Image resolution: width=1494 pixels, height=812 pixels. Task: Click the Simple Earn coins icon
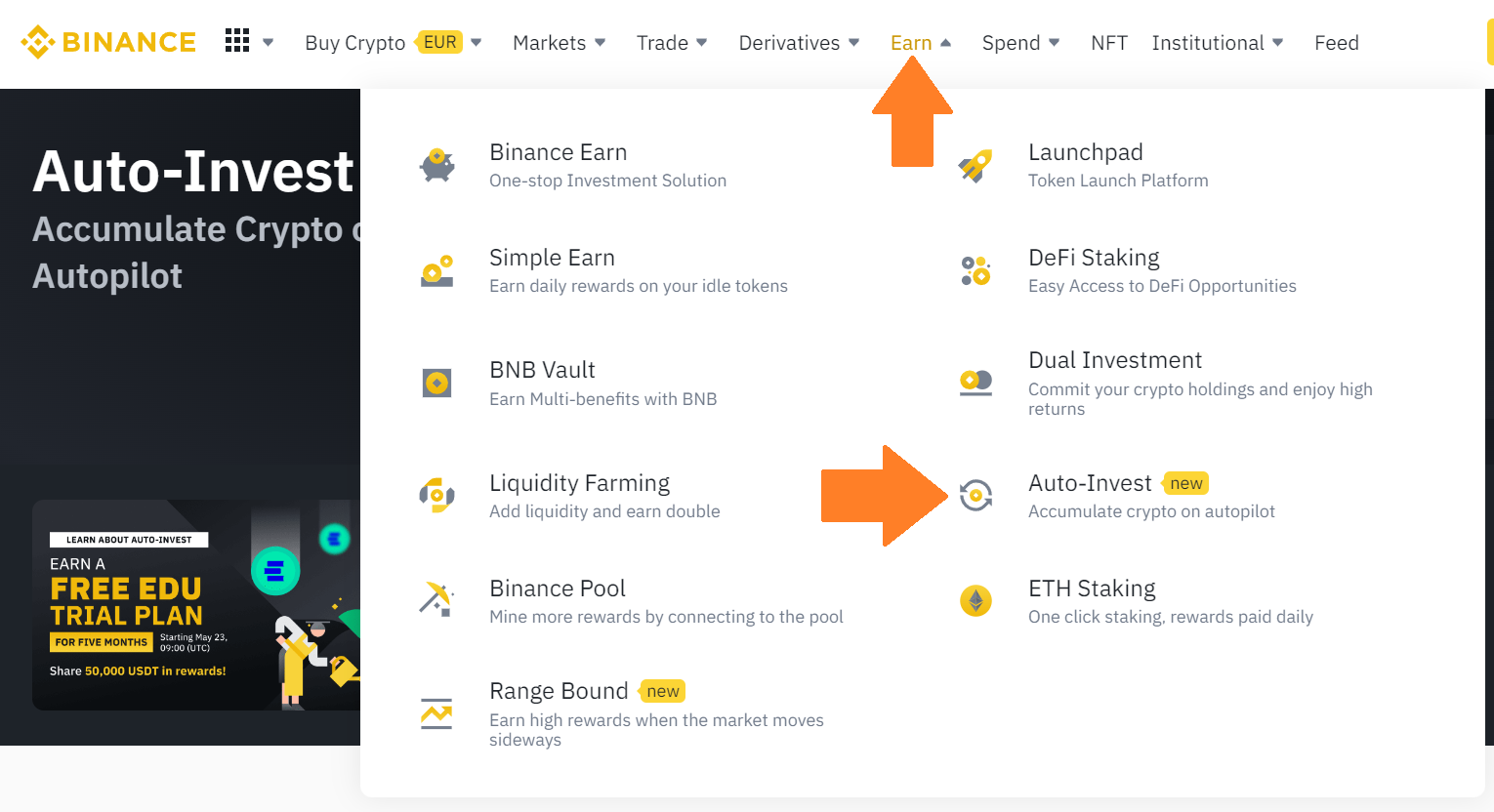point(436,270)
